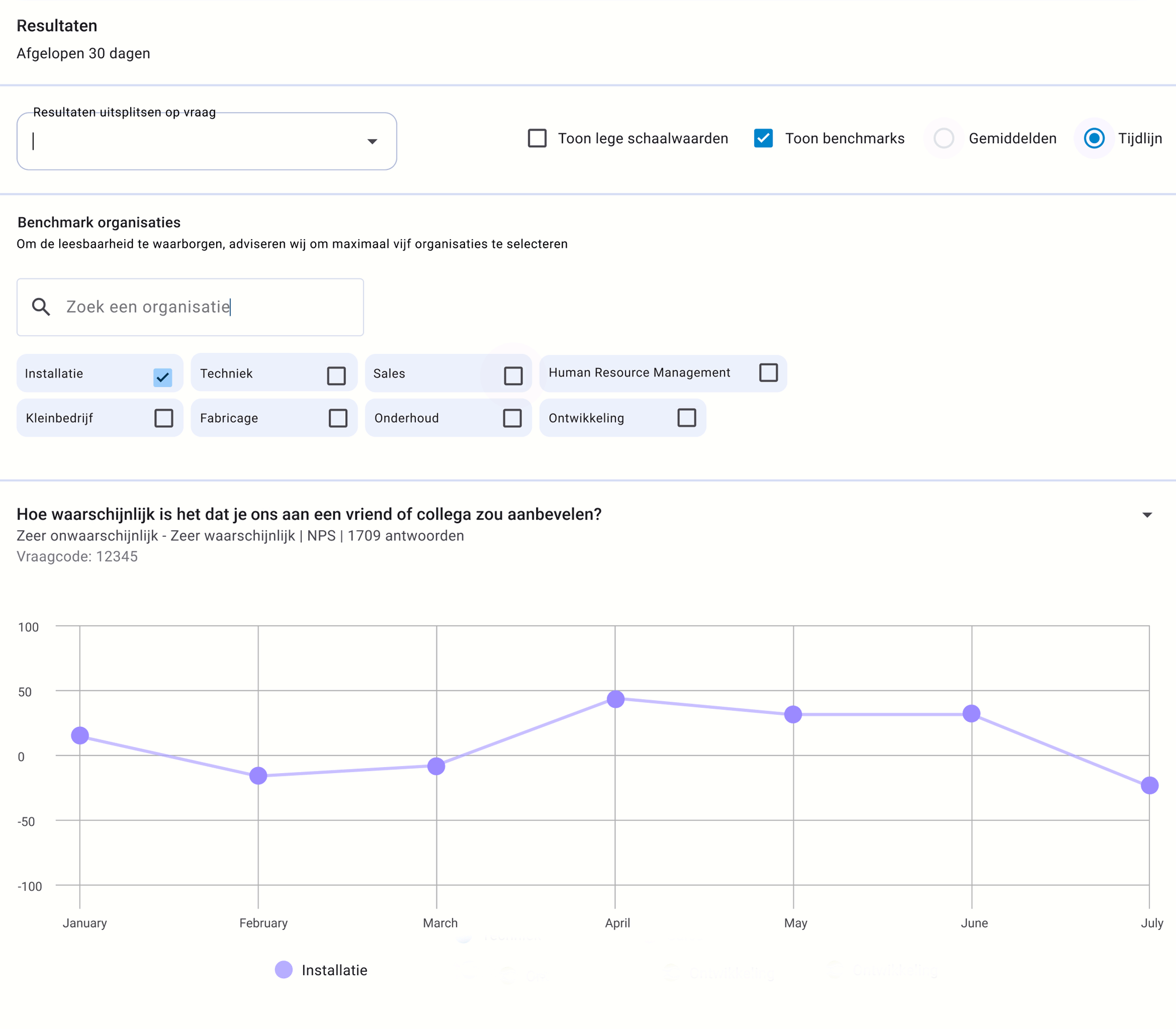Click the Installatie legend color dot
The image size is (1176, 1029).
[284, 970]
